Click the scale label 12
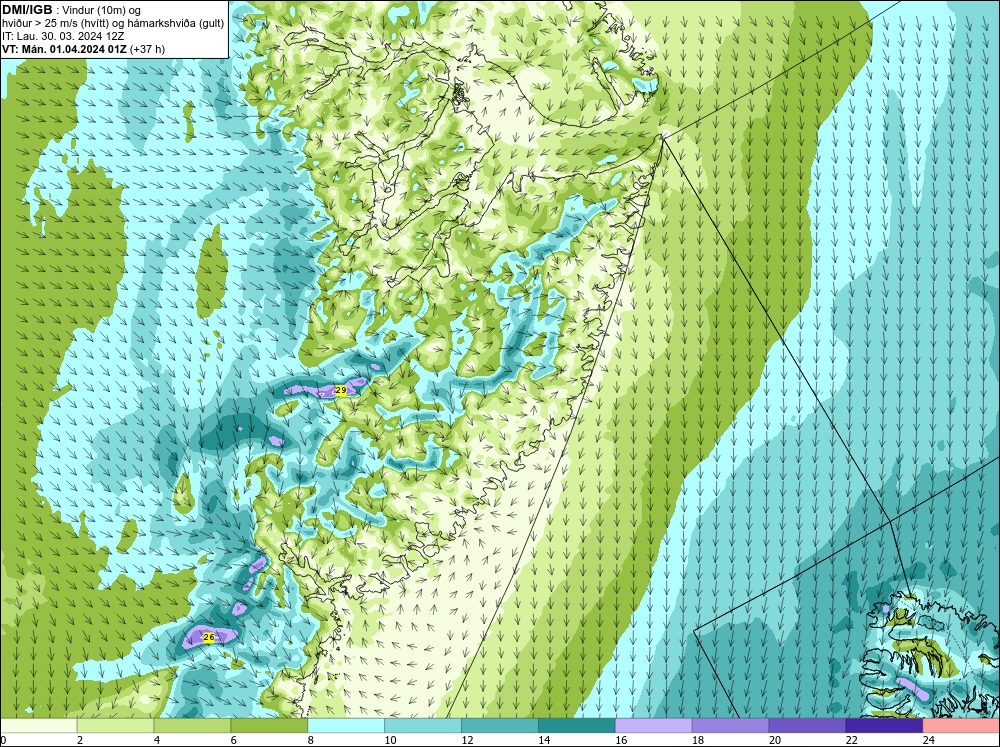1000x747 pixels. click(x=467, y=740)
